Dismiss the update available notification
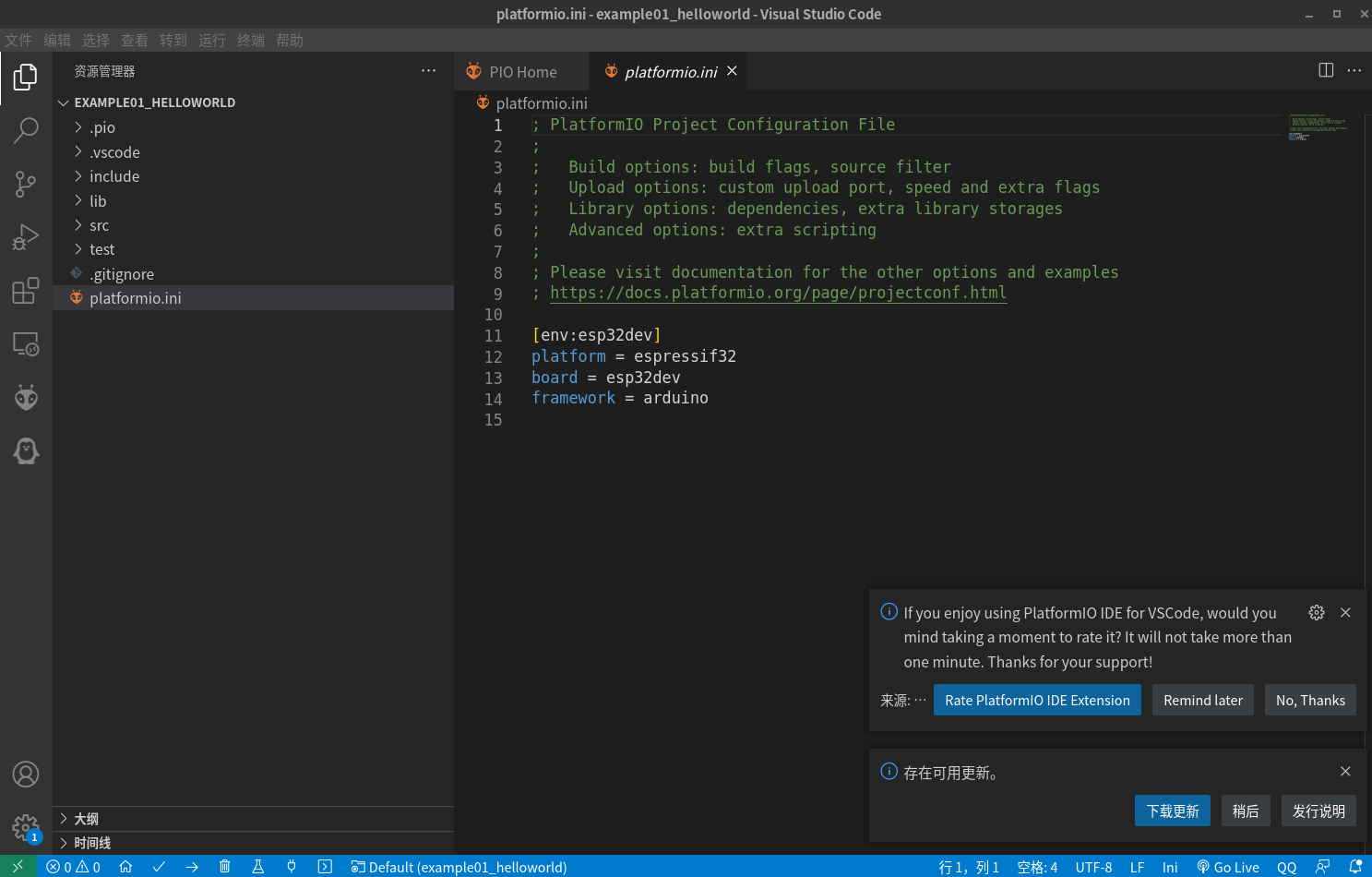Image resolution: width=1372 pixels, height=877 pixels. tap(1345, 772)
